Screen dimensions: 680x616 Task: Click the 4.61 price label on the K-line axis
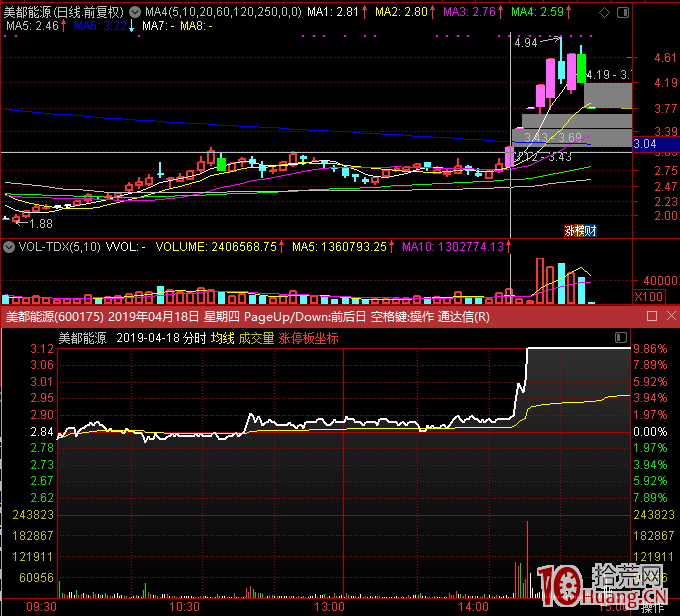tap(665, 58)
